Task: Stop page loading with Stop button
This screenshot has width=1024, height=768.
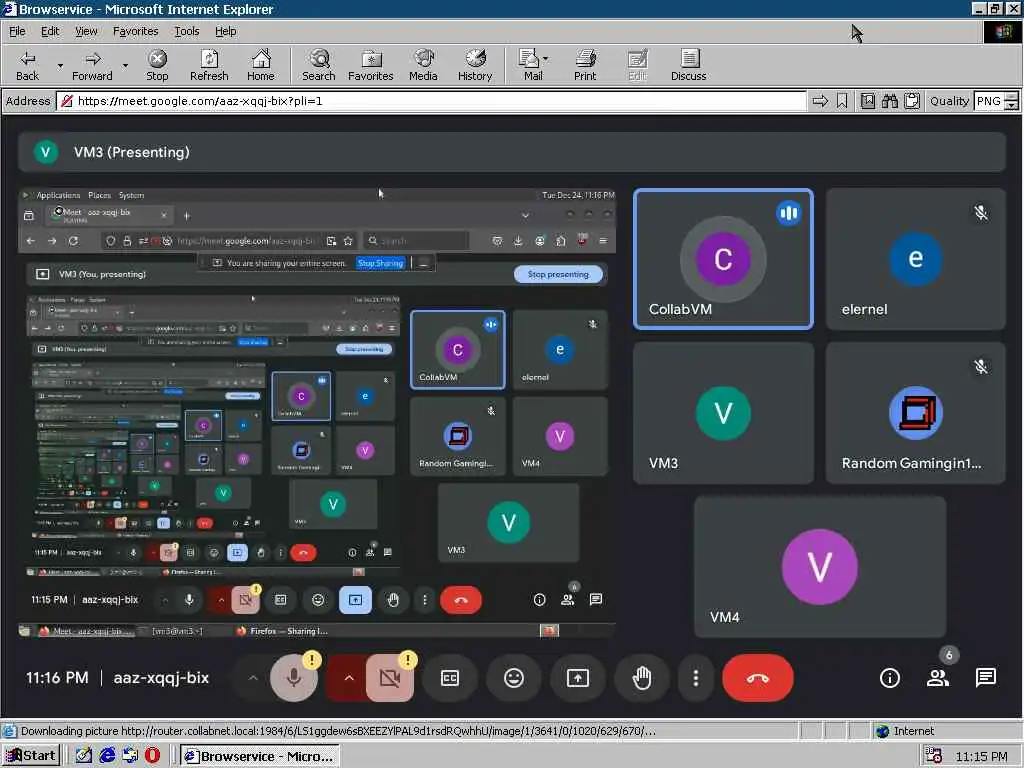Action: click(157, 65)
